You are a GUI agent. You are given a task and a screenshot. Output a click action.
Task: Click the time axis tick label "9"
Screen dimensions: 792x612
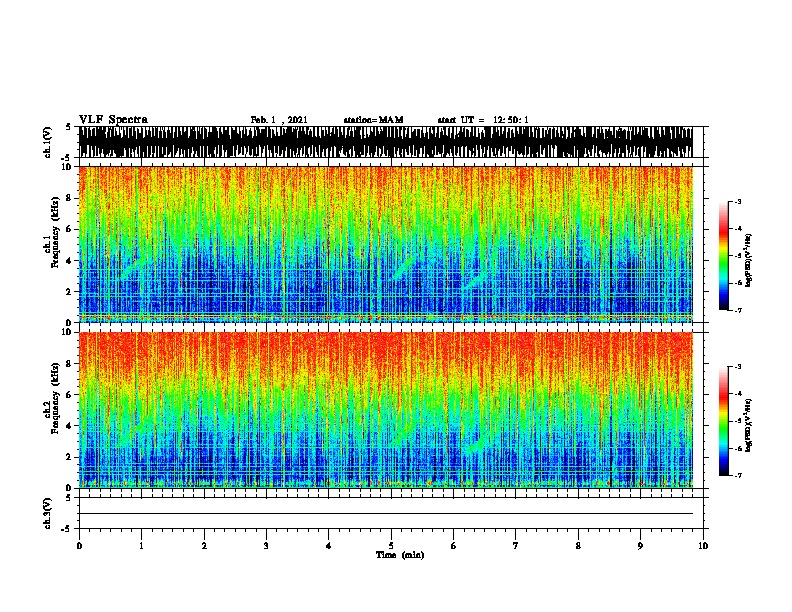[x=640, y=546]
